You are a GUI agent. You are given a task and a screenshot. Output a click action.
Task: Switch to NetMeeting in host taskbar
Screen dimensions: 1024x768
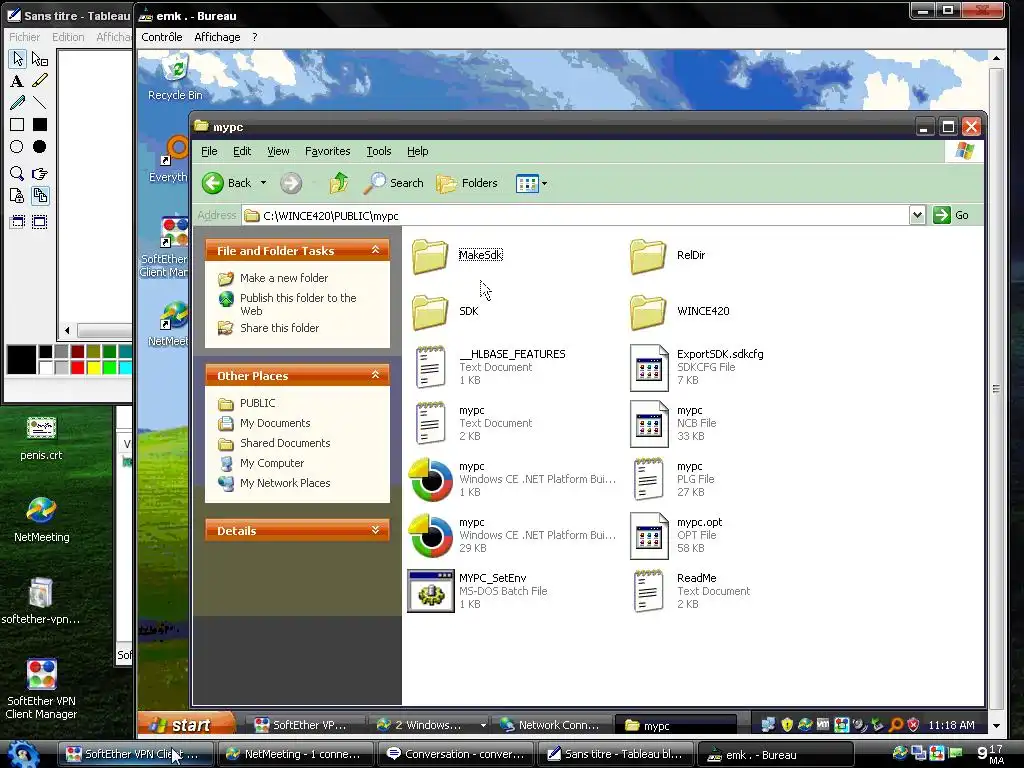(x=294, y=754)
